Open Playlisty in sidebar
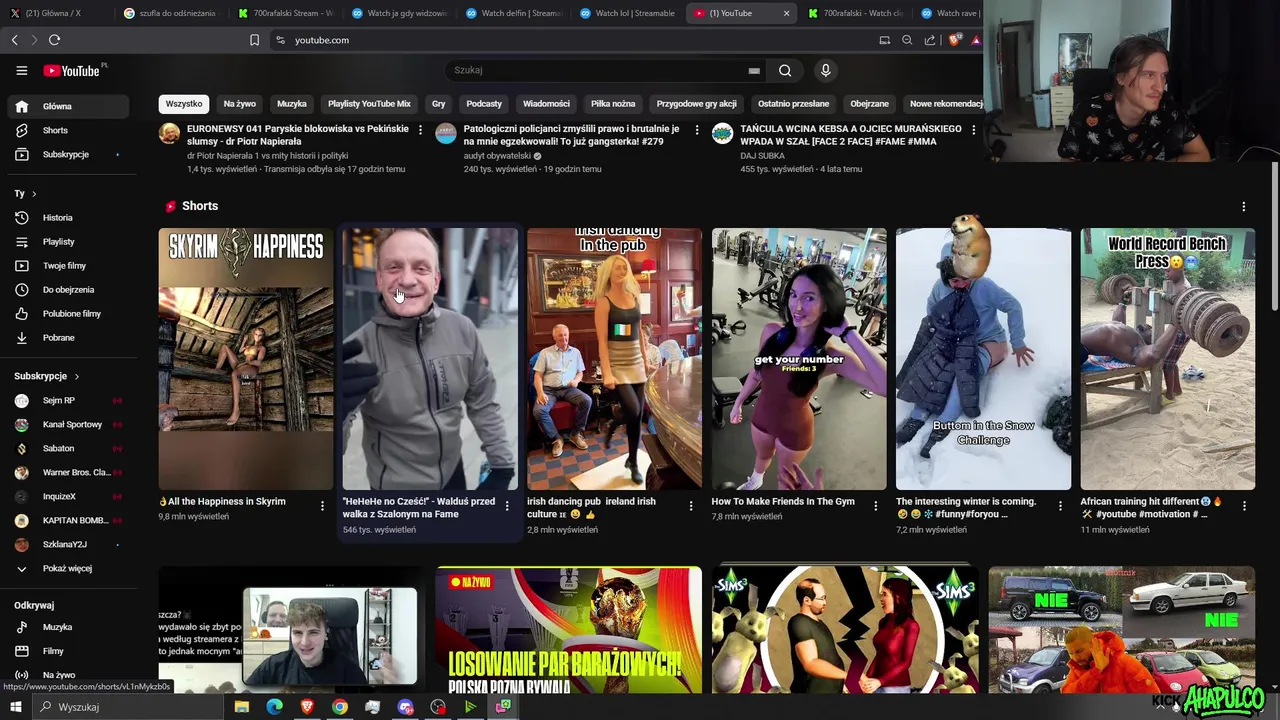The height and width of the screenshot is (720, 1280). tap(68, 241)
